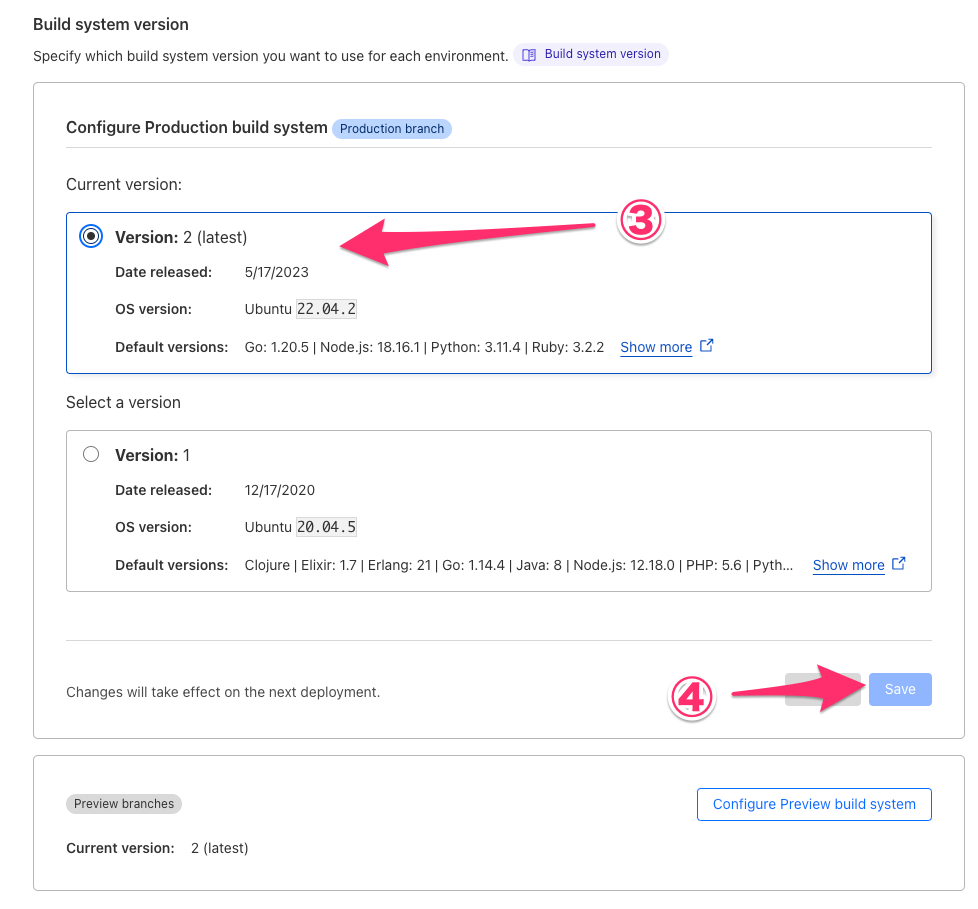Click the Build system version page heading
The width and height of the screenshot is (978, 909).
(x=111, y=24)
